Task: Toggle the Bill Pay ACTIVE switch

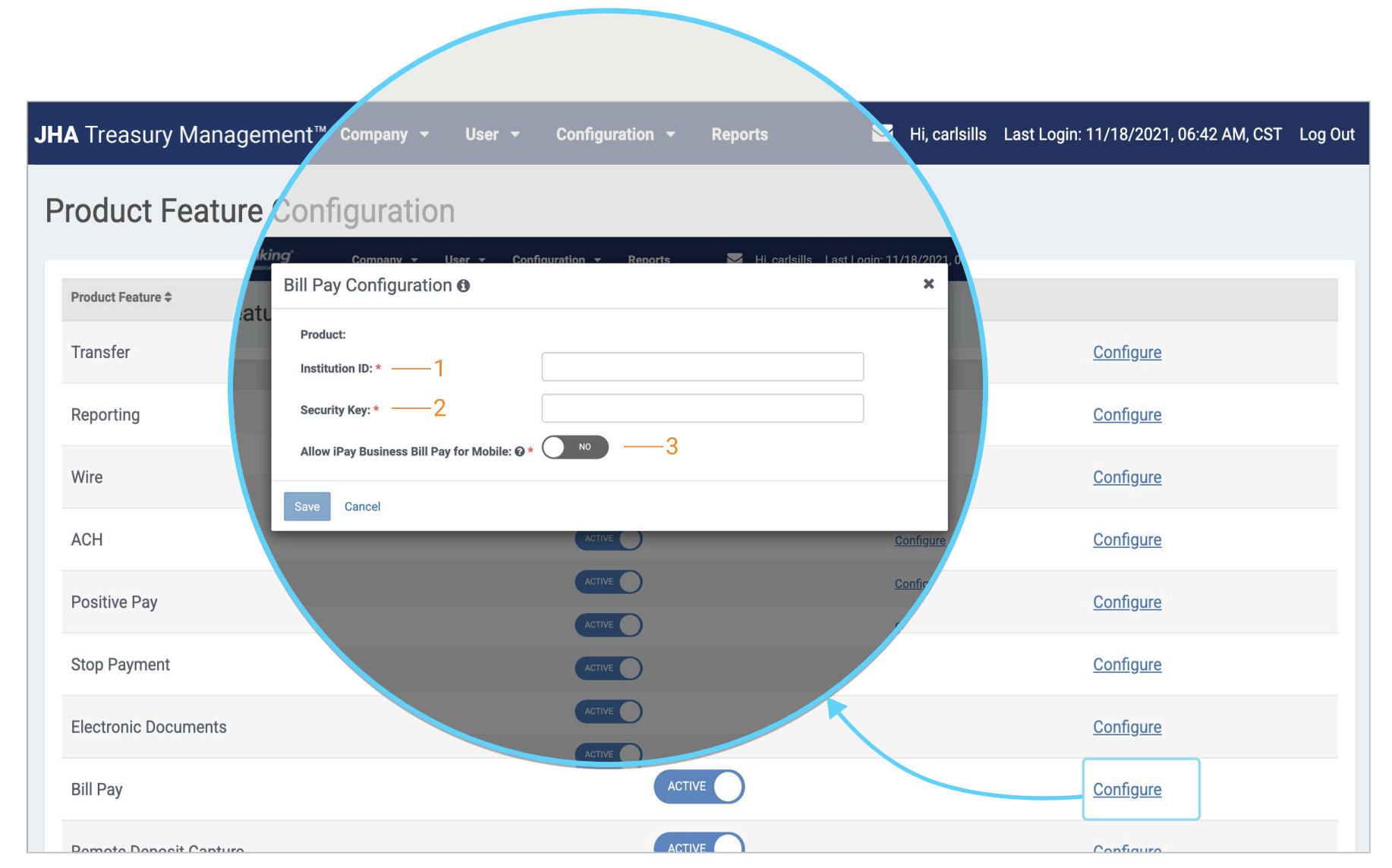Action: [698, 787]
